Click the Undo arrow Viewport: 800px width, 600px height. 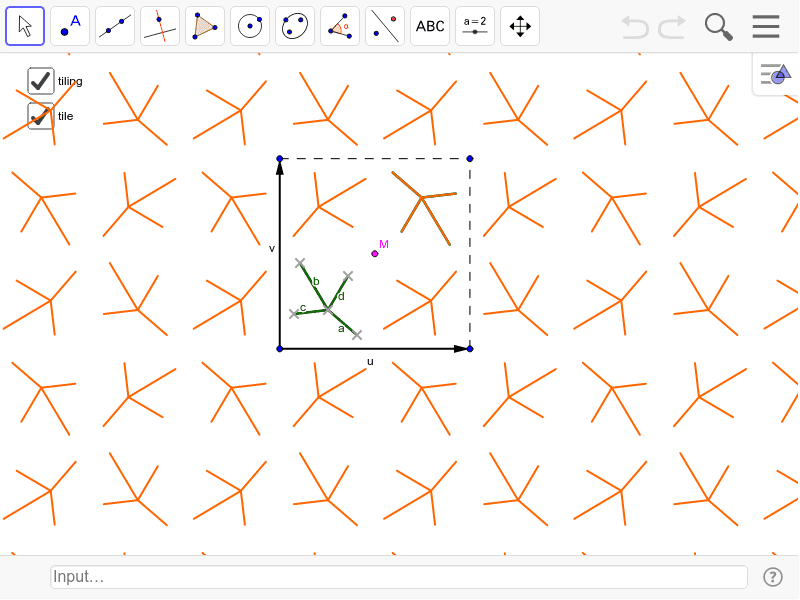(x=635, y=27)
